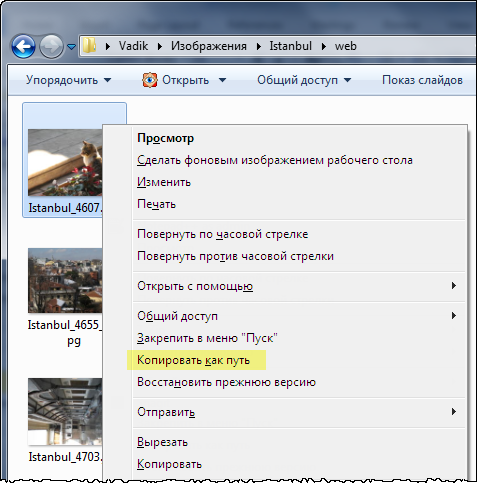
Task: Click the file name Istanbul_4607
Action: pyautogui.click(x=66, y=208)
